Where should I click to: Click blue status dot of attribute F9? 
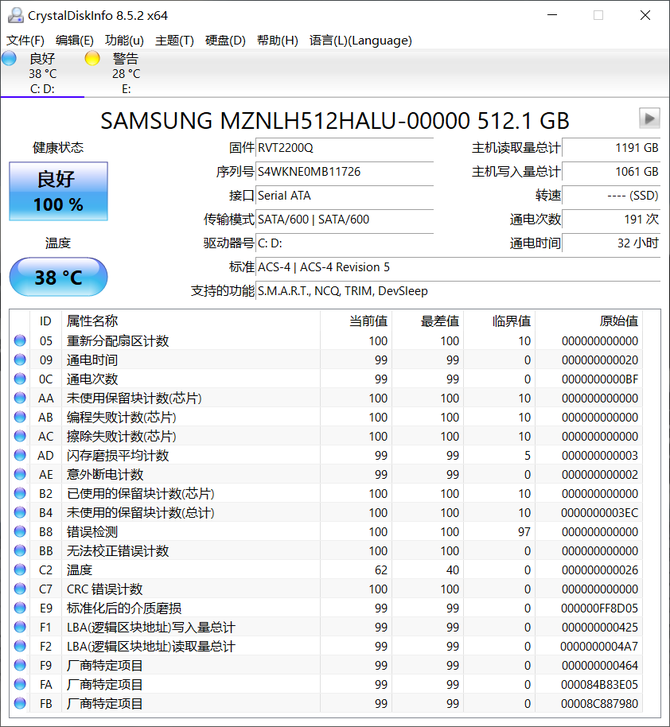[x=20, y=665]
